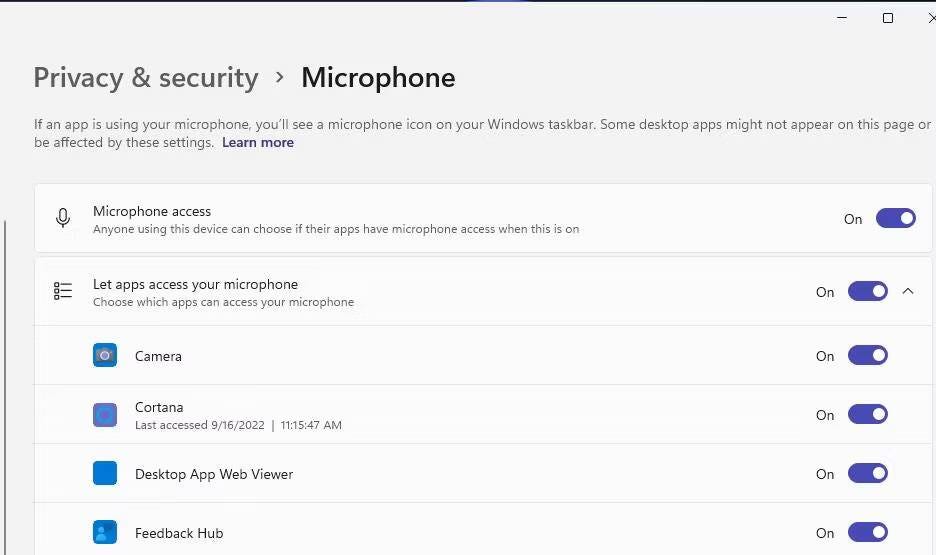Screen dimensions: 936x555
Task: Click the Desktop App Web Viewer icon
Action: 105,473
